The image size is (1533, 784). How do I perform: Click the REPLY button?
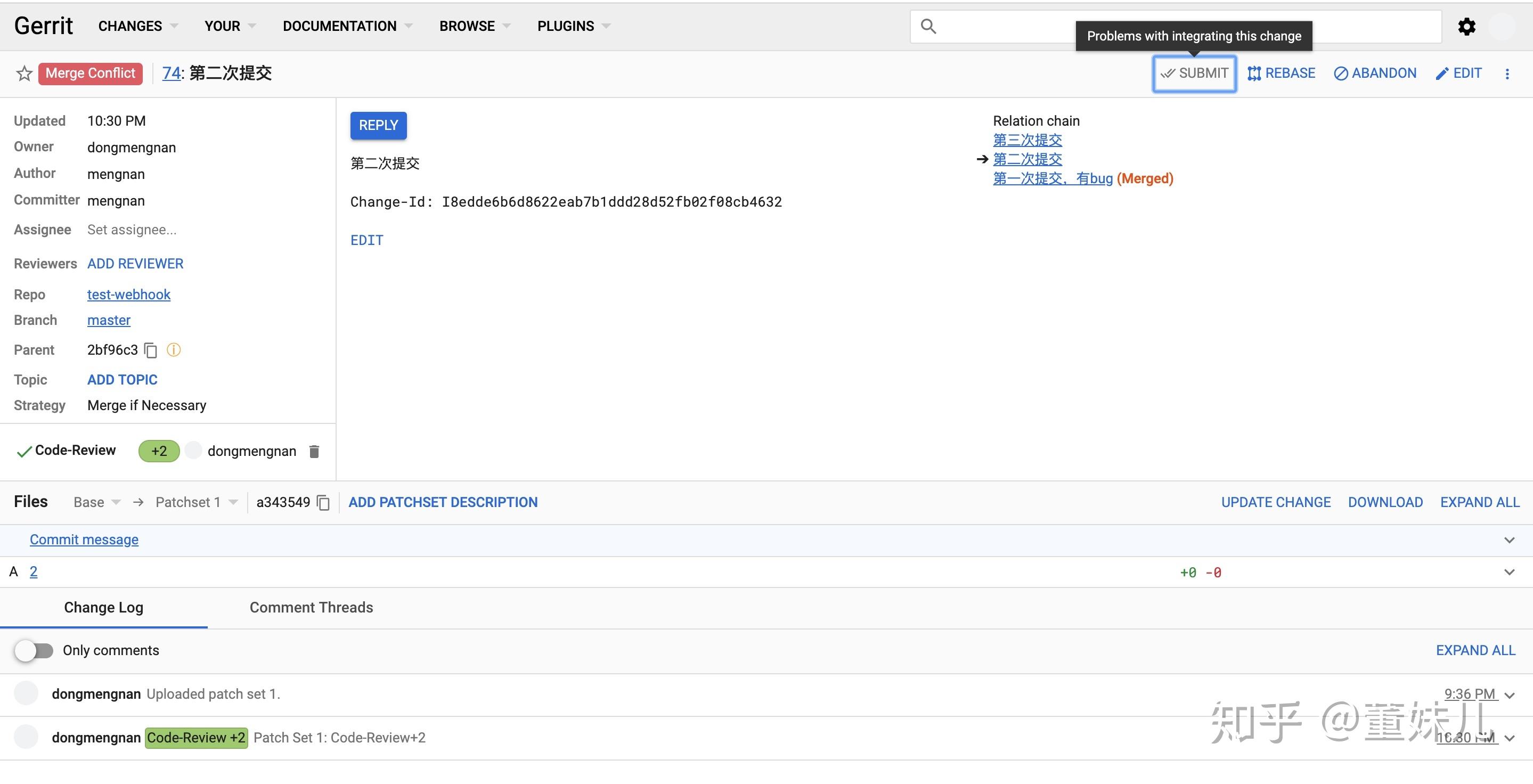pyautogui.click(x=378, y=126)
